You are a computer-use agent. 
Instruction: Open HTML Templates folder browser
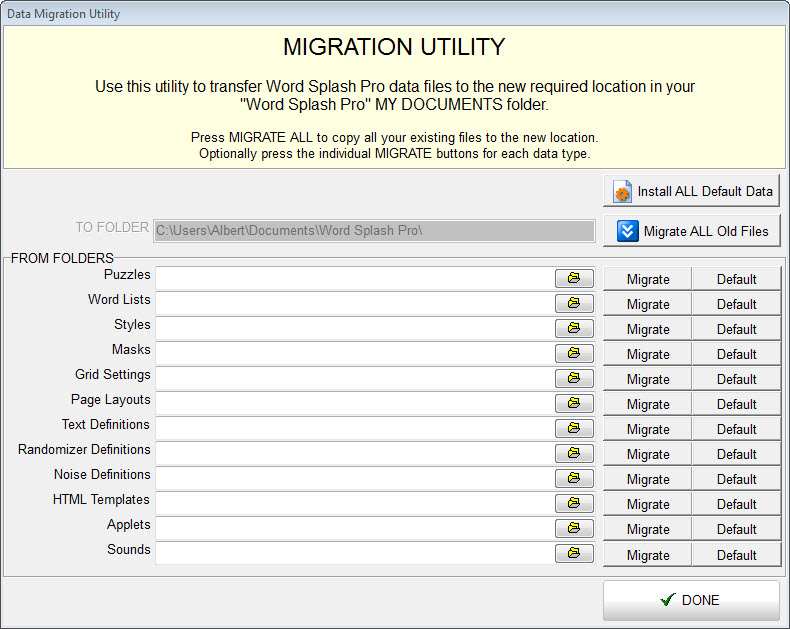pos(574,503)
